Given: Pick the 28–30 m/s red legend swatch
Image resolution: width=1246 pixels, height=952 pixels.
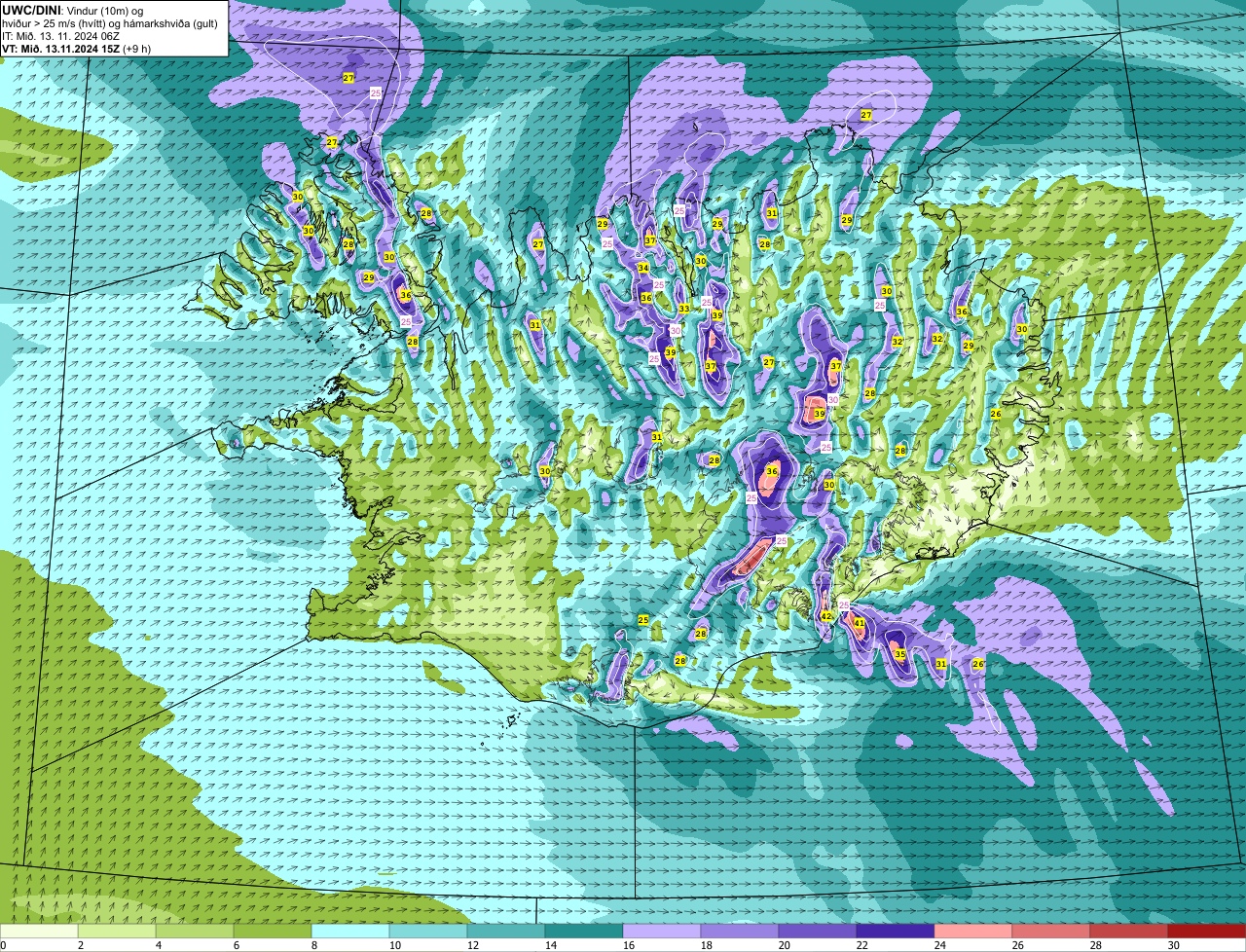Looking at the screenshot, I should coord(1129,931).
